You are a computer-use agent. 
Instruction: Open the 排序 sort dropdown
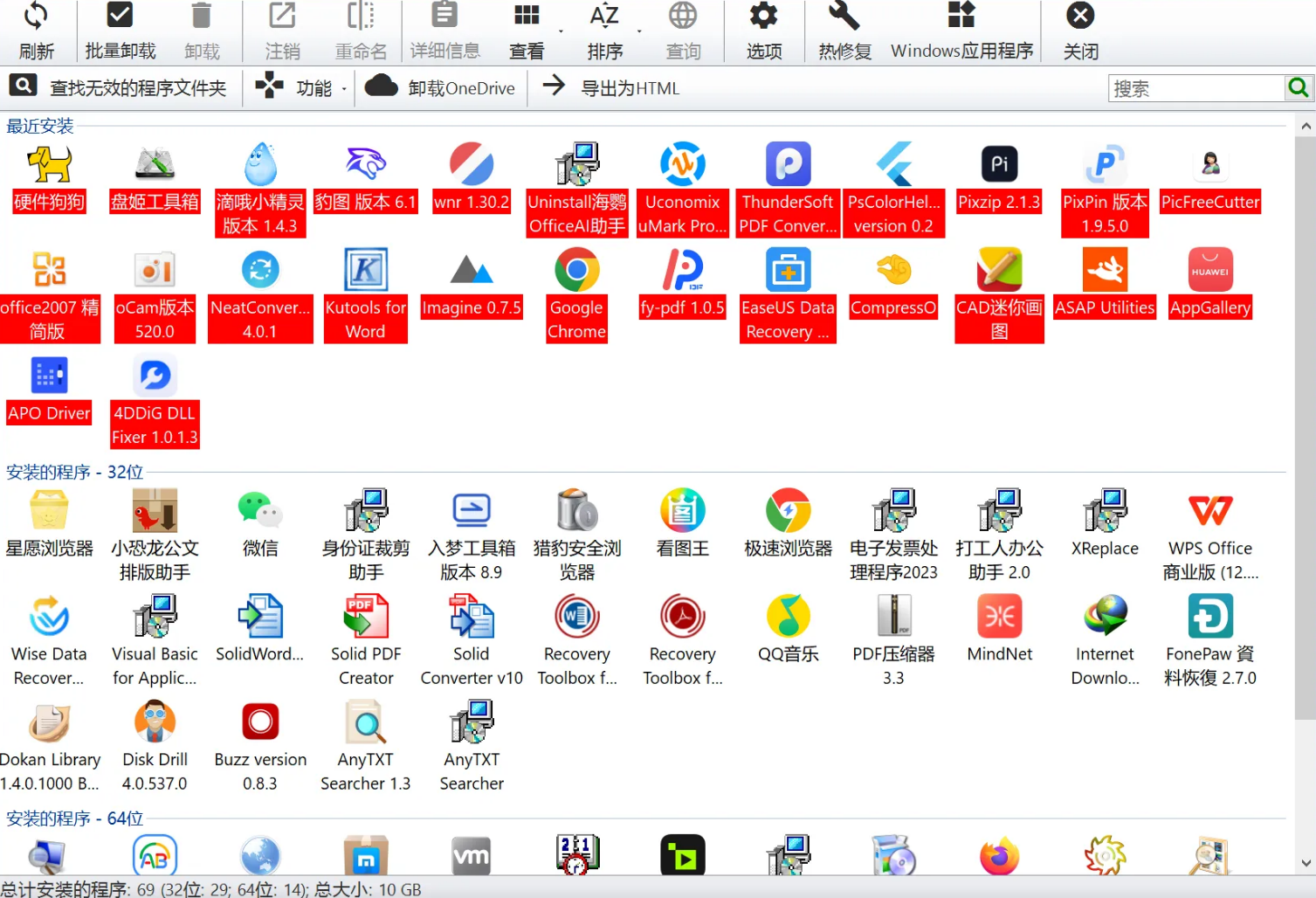[604, 29]
